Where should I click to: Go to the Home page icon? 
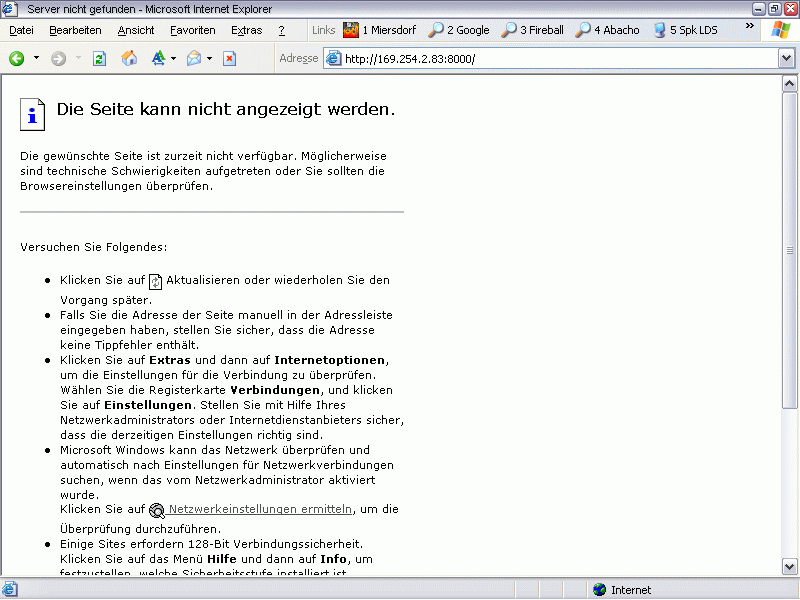point(129,59)
